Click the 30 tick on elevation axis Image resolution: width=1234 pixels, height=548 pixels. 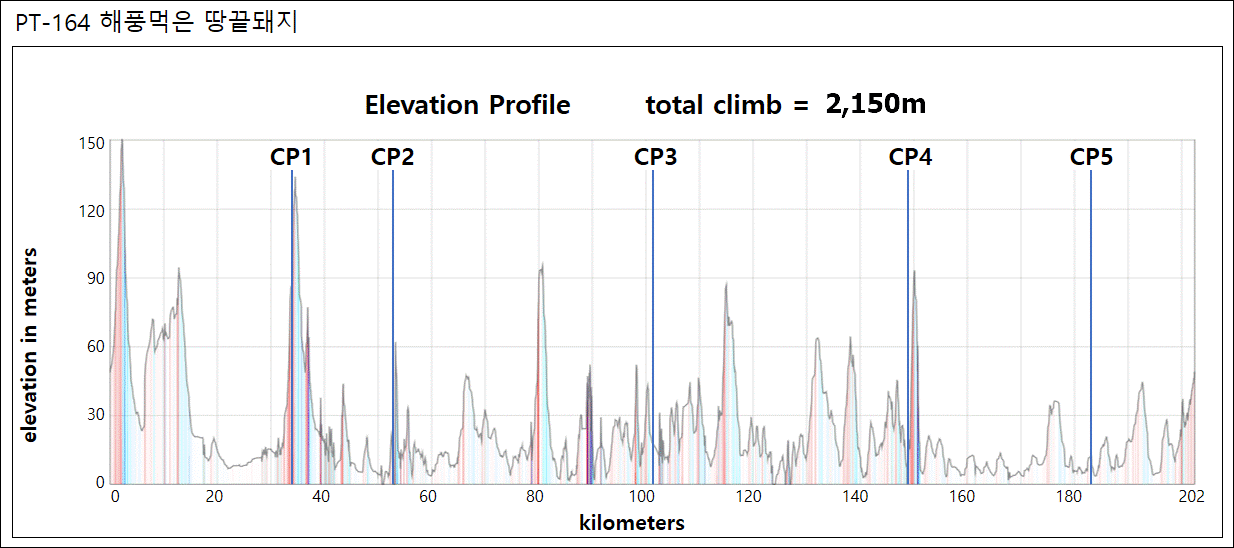tap(96, 415)
